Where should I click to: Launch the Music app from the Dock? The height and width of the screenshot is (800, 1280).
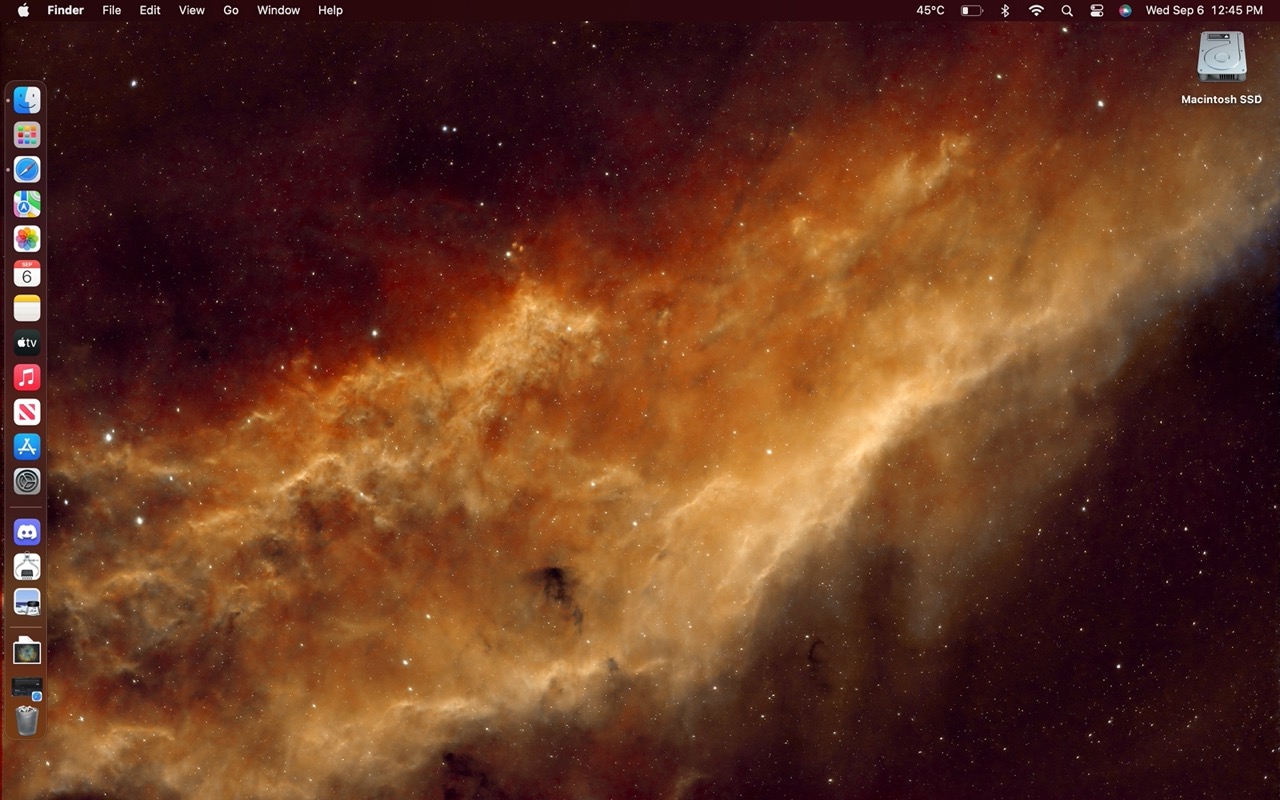click(27, 377)
